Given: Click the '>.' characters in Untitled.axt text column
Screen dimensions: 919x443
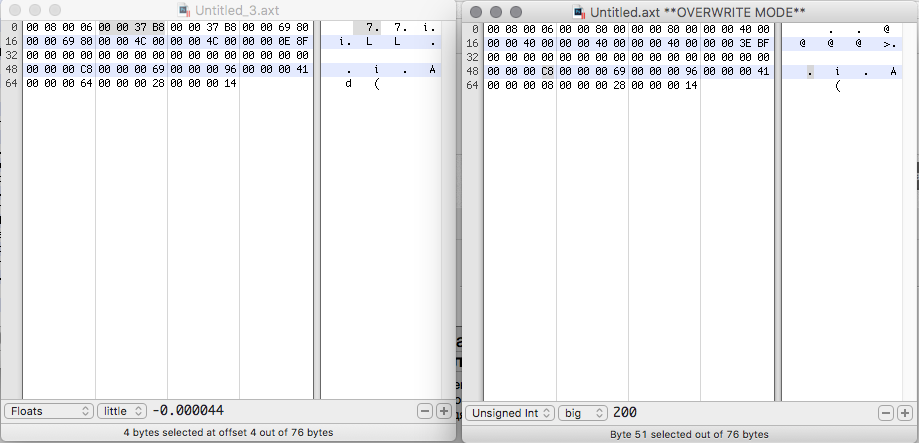Looking at the screenshot, I should click(x=890, y=43).
